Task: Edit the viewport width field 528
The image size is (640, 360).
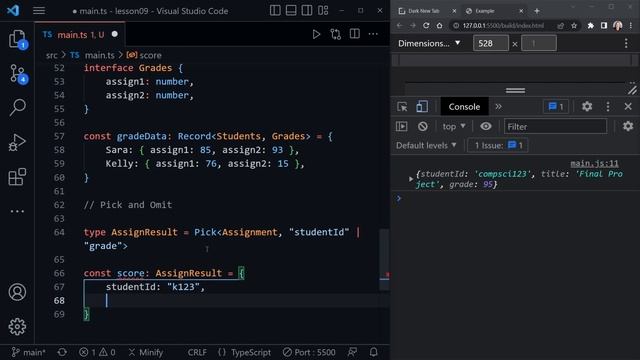Action: tap(491, 43)
